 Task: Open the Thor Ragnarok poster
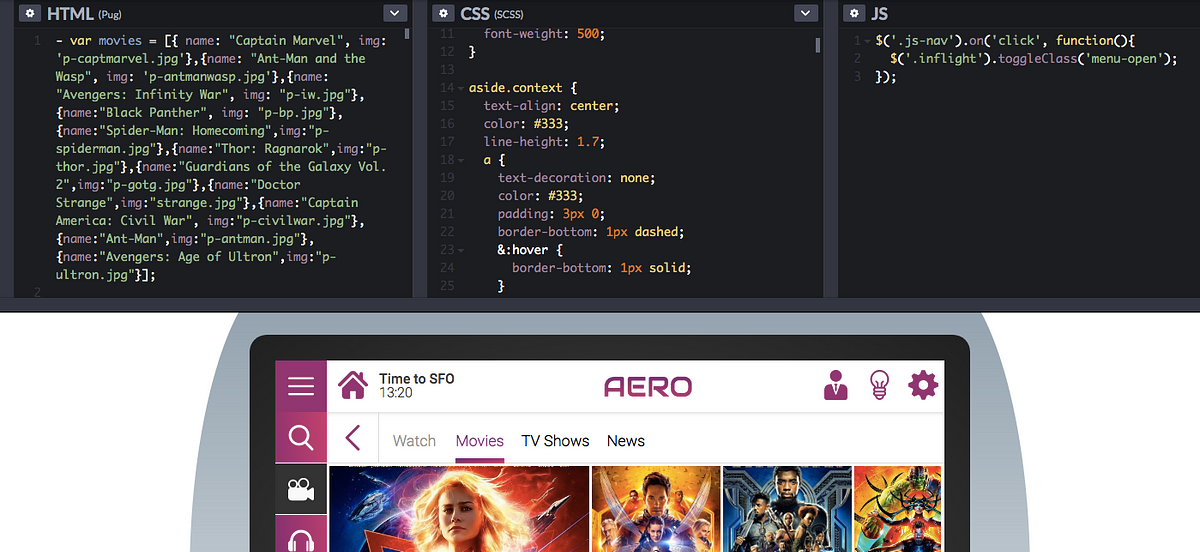point(899,509)
